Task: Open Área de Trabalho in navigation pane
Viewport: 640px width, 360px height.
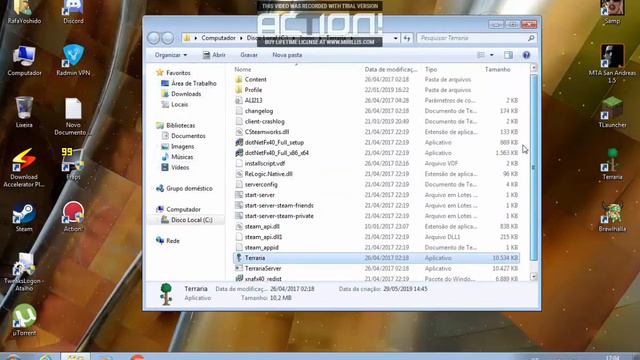Action: click(189, 83)
